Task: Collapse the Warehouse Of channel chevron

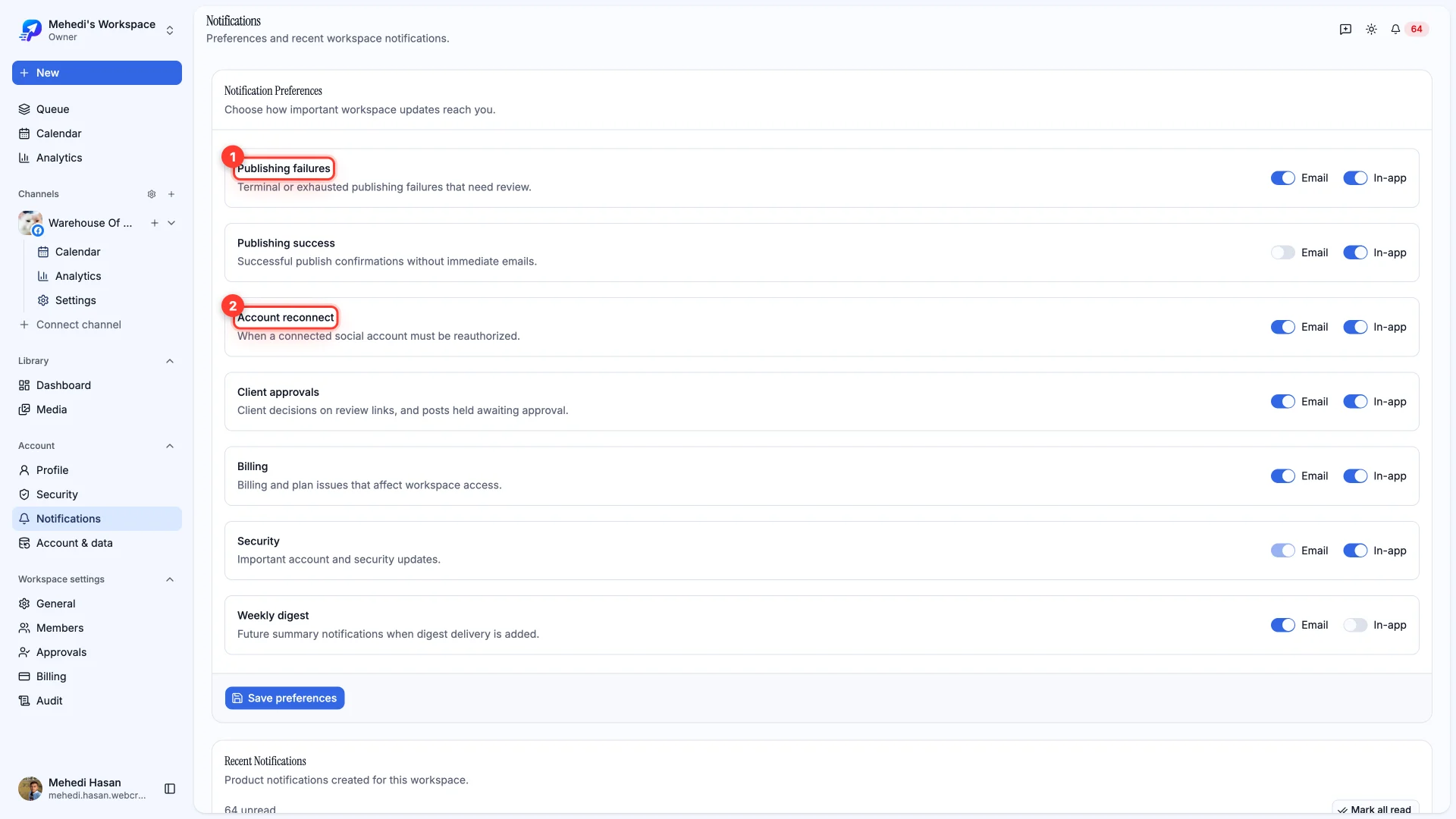Action: pyautogui.click(x=171, y=223)
